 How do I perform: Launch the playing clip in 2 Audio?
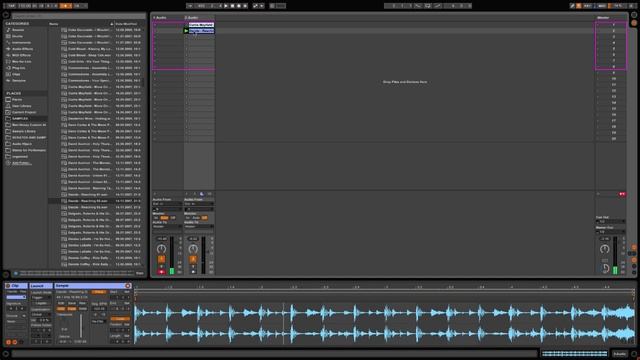pos(186,31)
